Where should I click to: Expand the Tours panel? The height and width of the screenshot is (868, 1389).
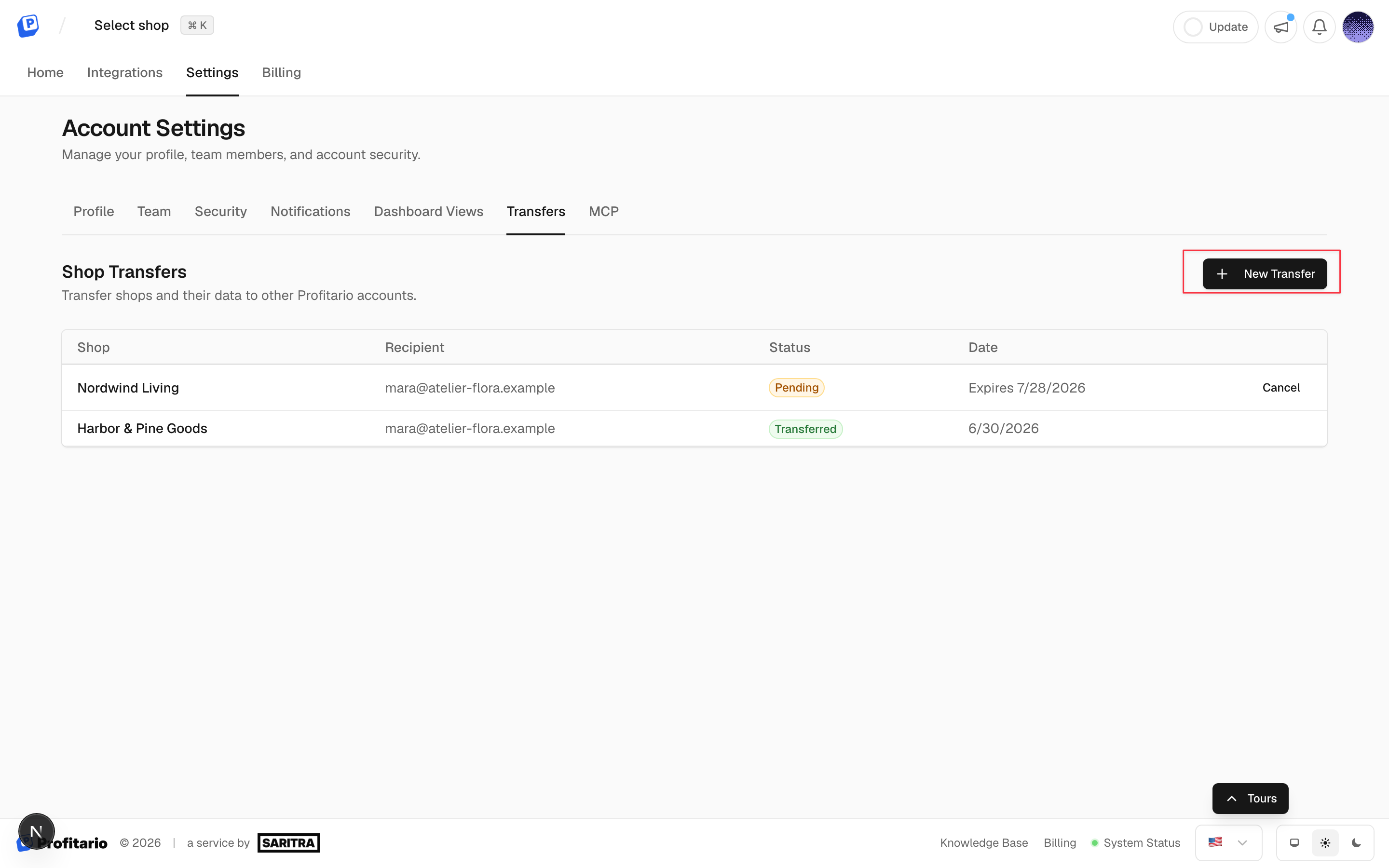(x=1250, y=798)
